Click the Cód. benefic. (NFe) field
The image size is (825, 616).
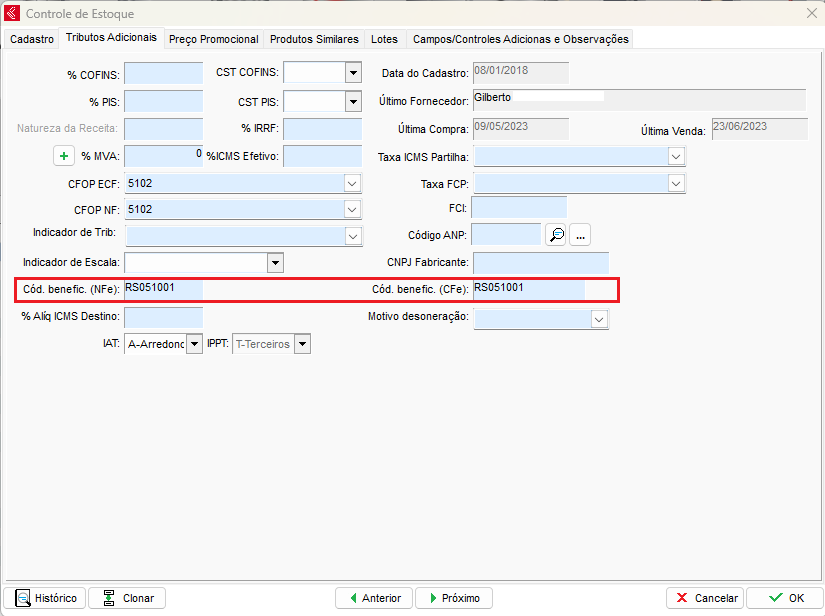coord(163,289)
